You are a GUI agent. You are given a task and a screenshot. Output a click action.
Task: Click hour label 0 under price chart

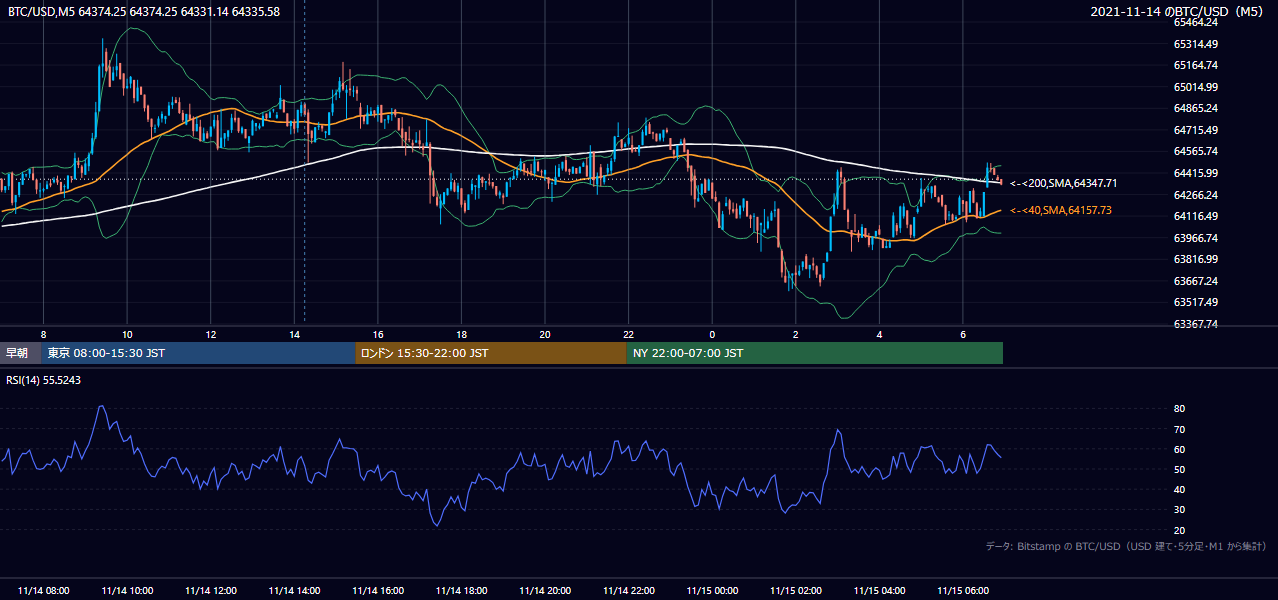pyautogui.click(x=712, y=334)
